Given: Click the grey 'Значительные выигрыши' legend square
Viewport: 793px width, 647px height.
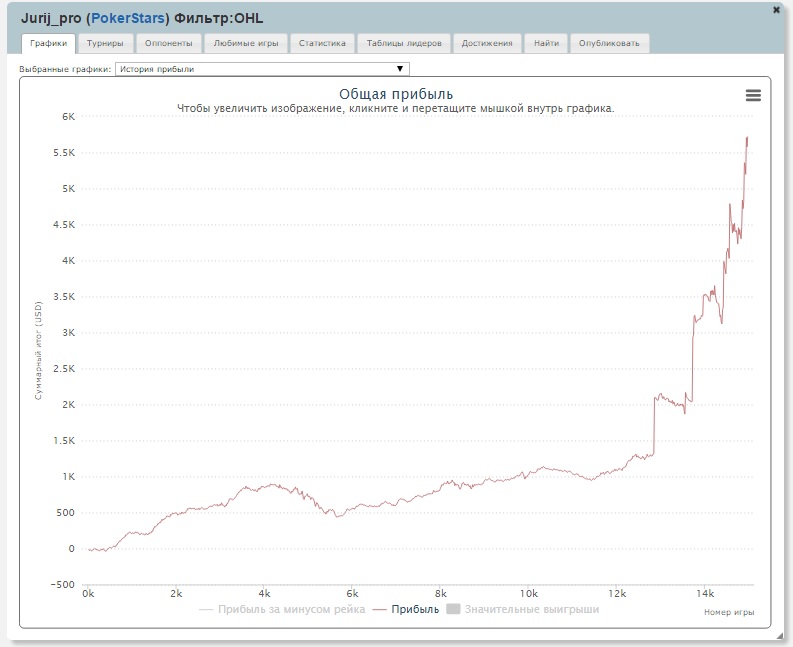Looking at the screenshot, I should [x=453, y=609].
